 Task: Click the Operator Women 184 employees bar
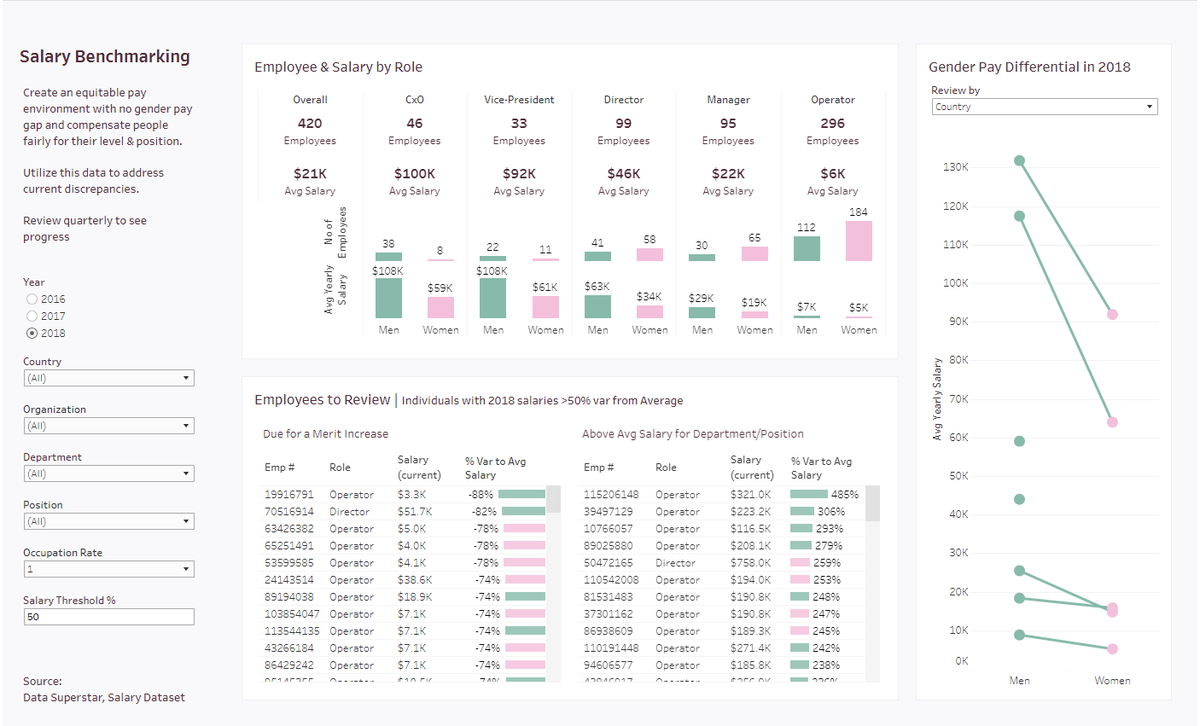(858, 241)
